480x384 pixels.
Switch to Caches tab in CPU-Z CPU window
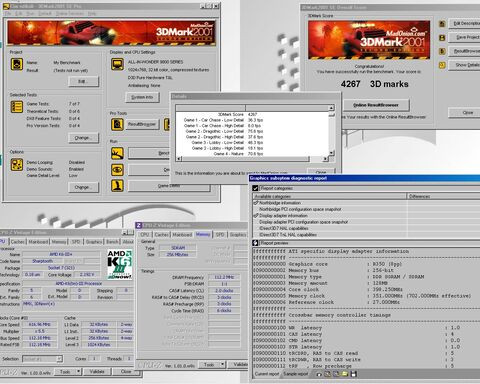pyautogui.click(x=18, y=242)
